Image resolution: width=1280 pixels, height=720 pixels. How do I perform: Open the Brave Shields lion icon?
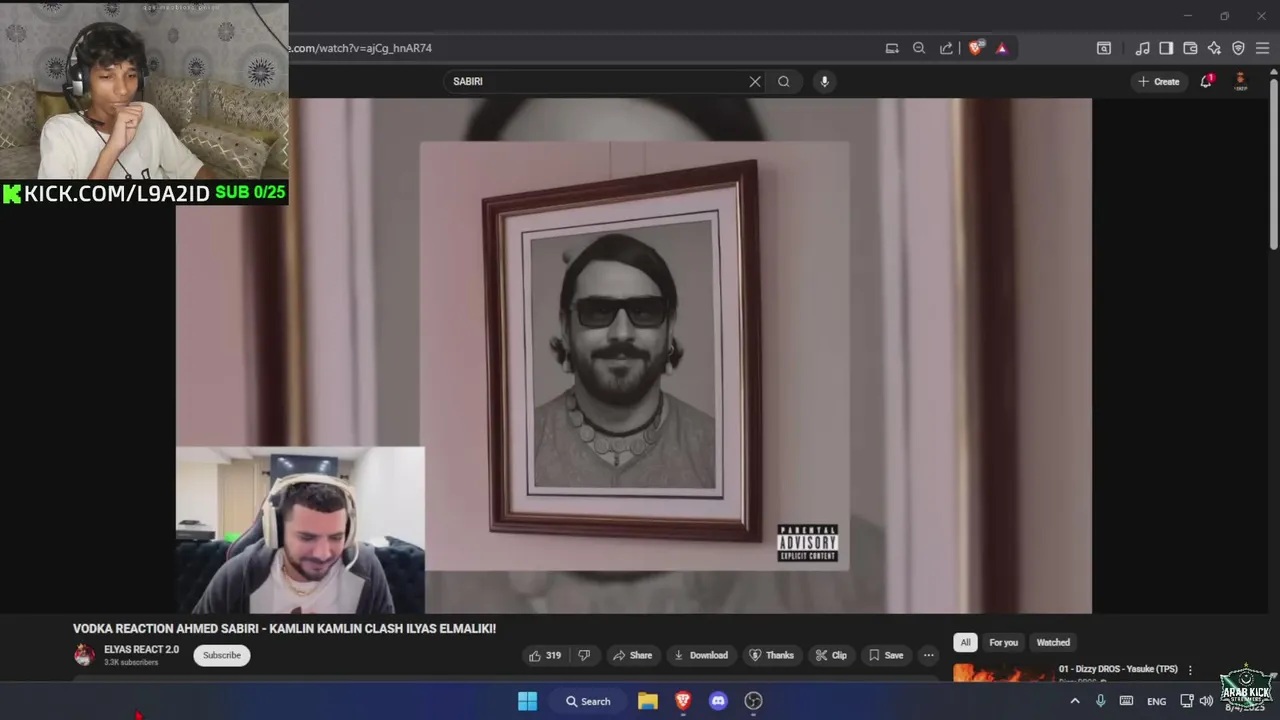coord(975,47)
